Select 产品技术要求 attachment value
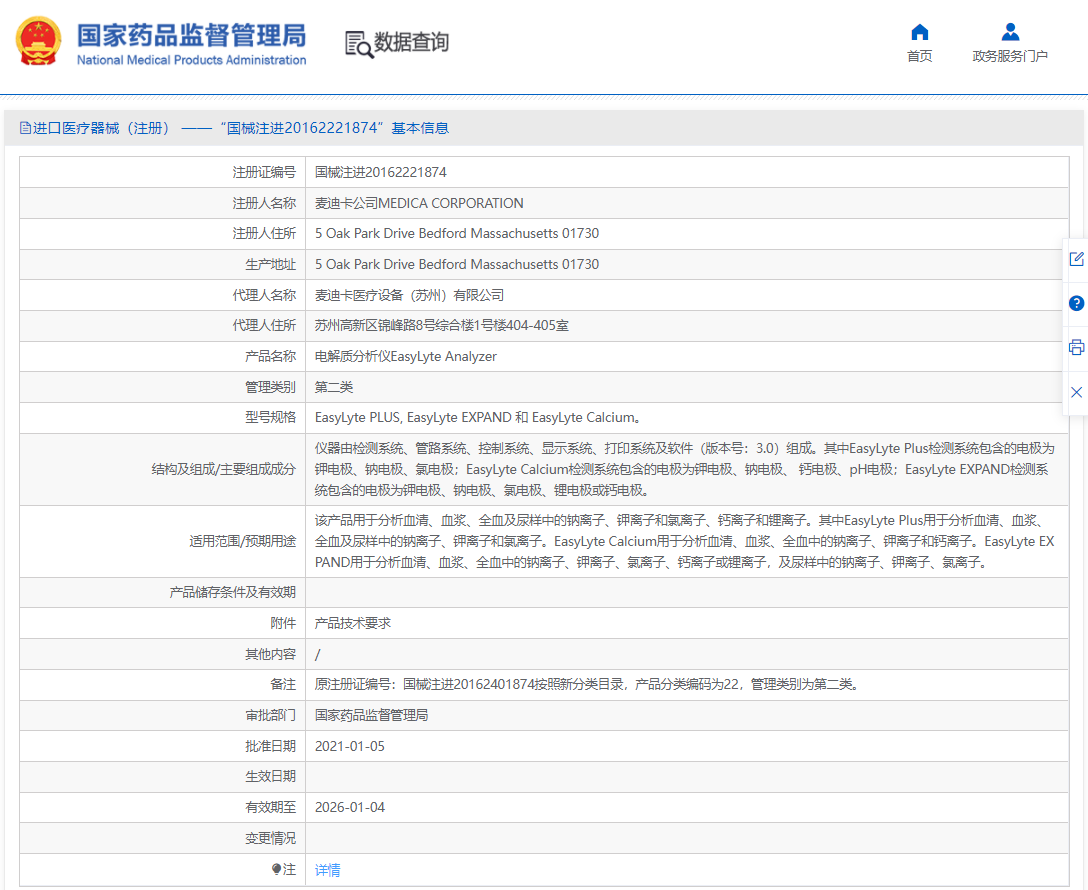Viewport: 1088px width, 890px height. [352, 623]
